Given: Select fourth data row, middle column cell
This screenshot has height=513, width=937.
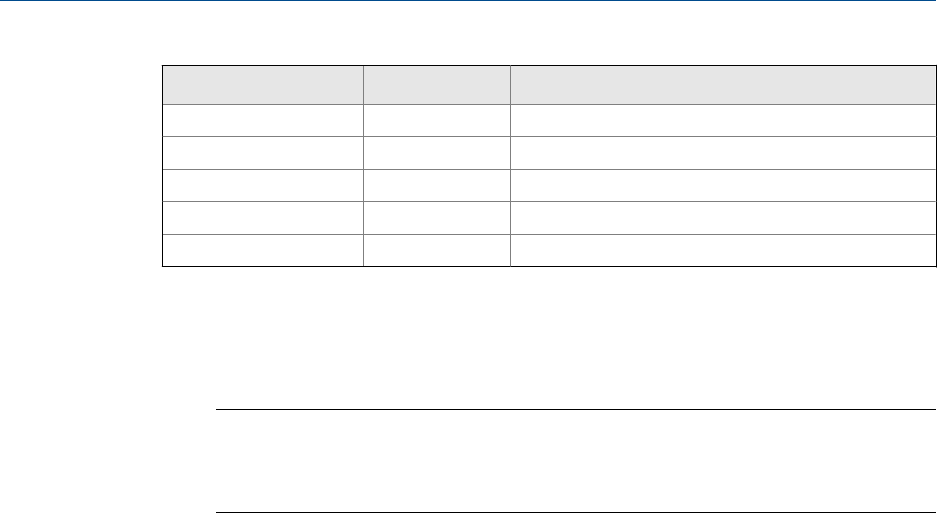Looking at the screenshot, I should point(436,218).
